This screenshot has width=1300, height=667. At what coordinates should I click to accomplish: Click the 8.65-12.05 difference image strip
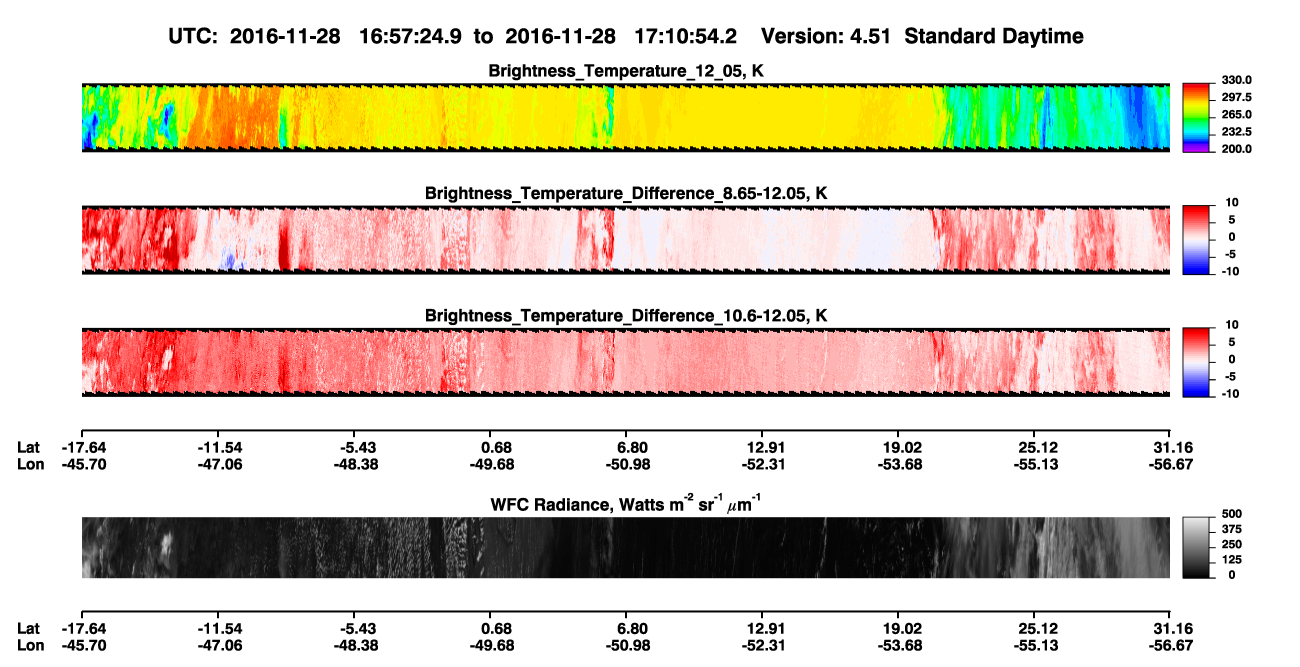pyautogui.click(x=626, y=240)
